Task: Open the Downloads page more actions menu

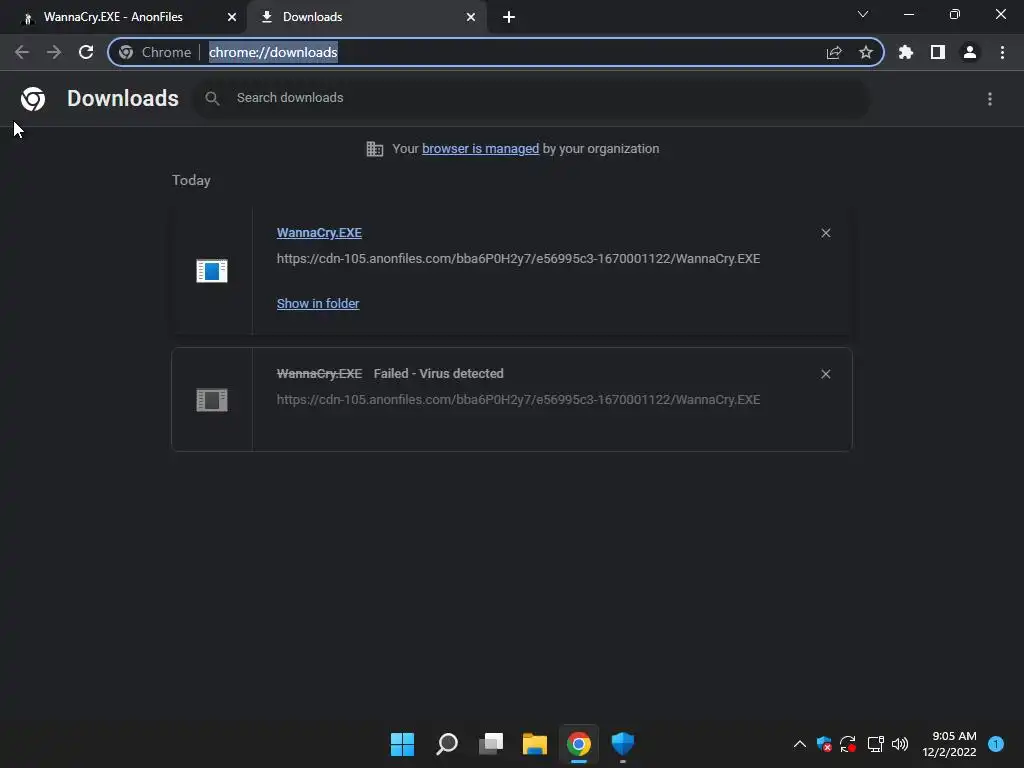Action: (x=990, y=99)
